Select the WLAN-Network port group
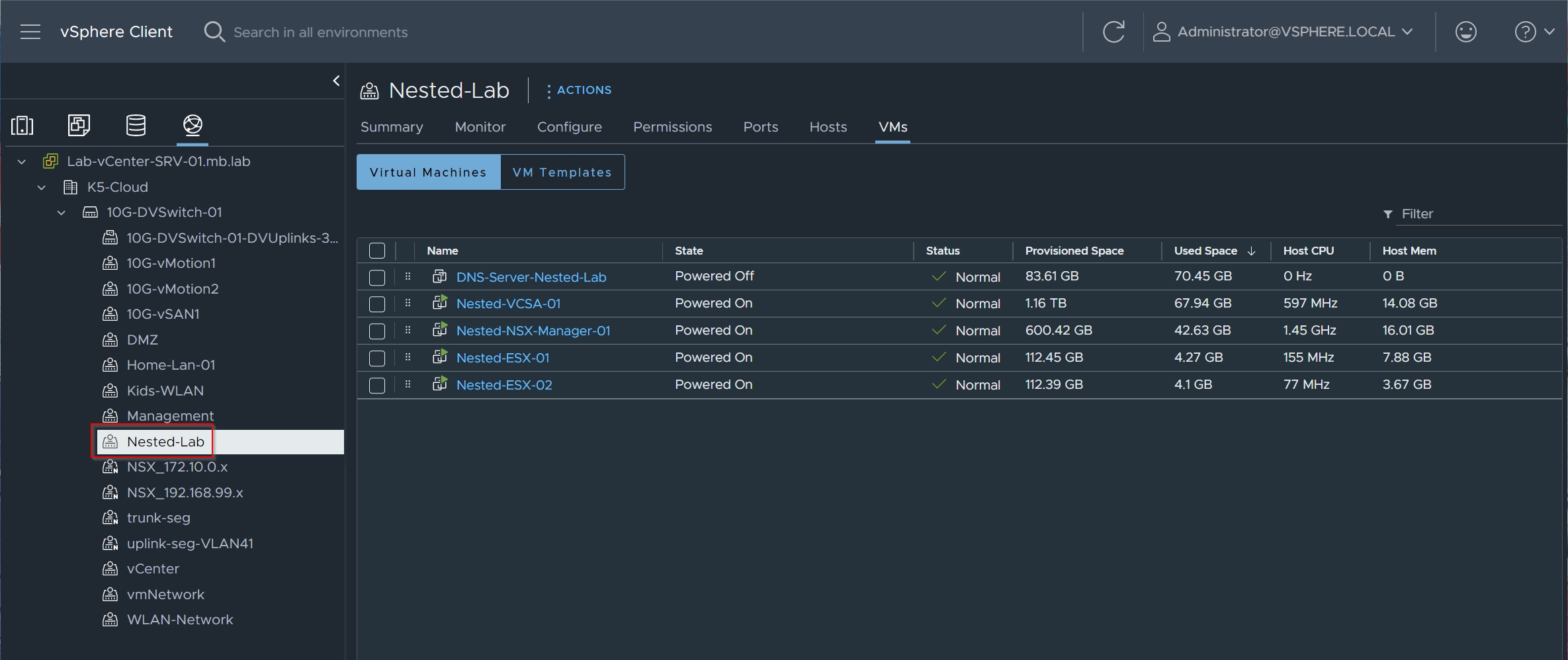Image resolution: width=1568 pixels, height=660 pixels. click(180, 620)
